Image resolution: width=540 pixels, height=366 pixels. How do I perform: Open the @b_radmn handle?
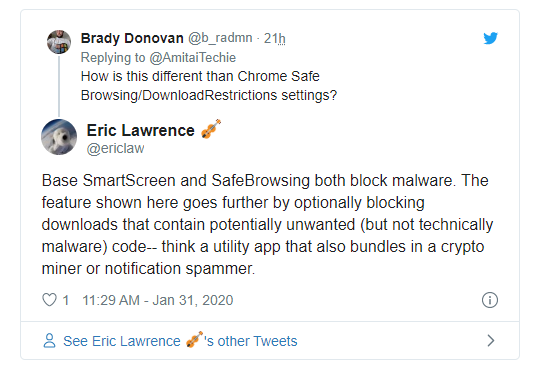click(220, 38)
